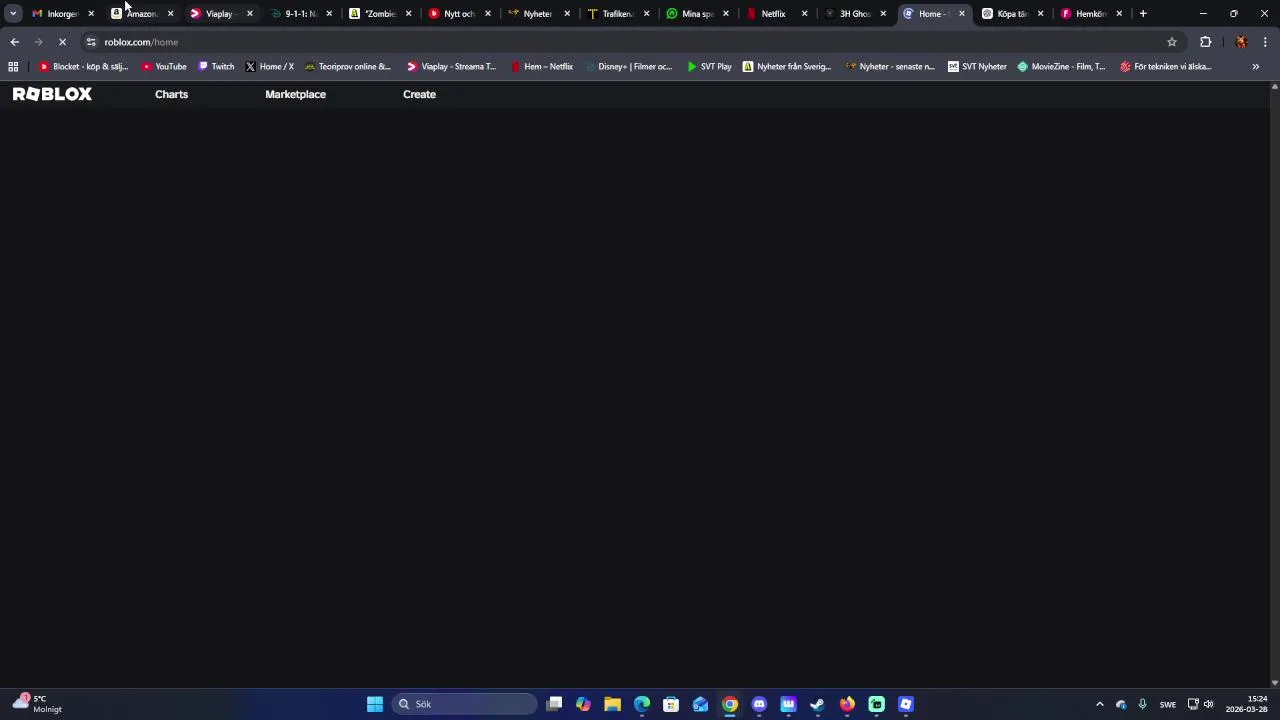Launch Microsoft Edge from the taskbar

coord(642,704)
